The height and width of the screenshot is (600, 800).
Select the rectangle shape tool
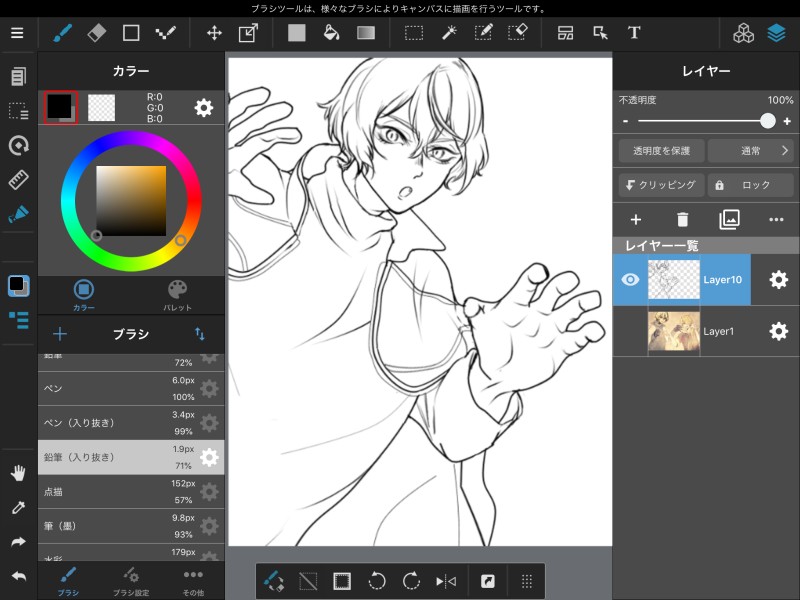click(x=131, y=33)
